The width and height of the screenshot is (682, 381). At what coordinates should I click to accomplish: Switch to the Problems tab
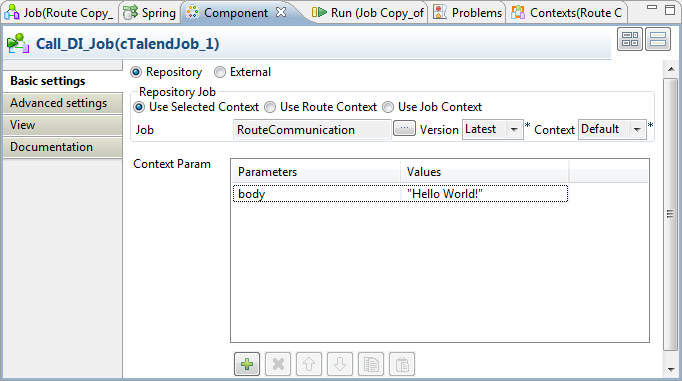pyautogui.click(x=468, y=13)
